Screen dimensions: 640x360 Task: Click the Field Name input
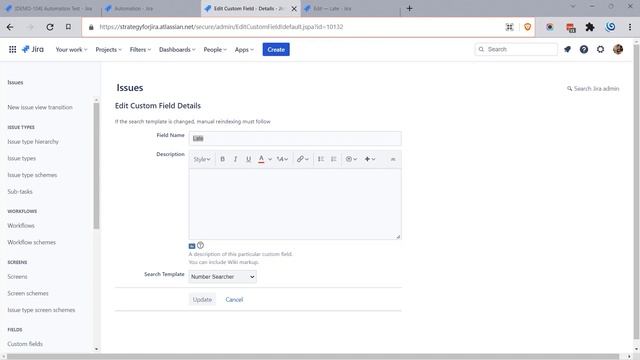tap(295, 138)
